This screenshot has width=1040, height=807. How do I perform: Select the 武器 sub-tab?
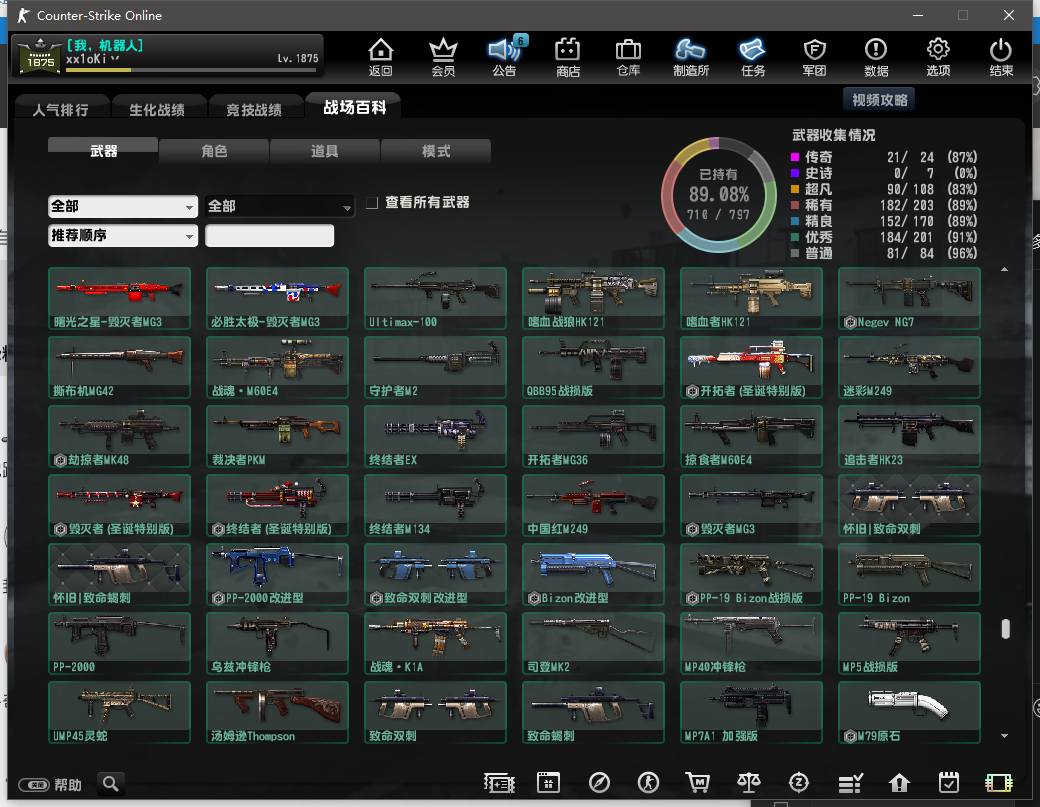[103, 151]
